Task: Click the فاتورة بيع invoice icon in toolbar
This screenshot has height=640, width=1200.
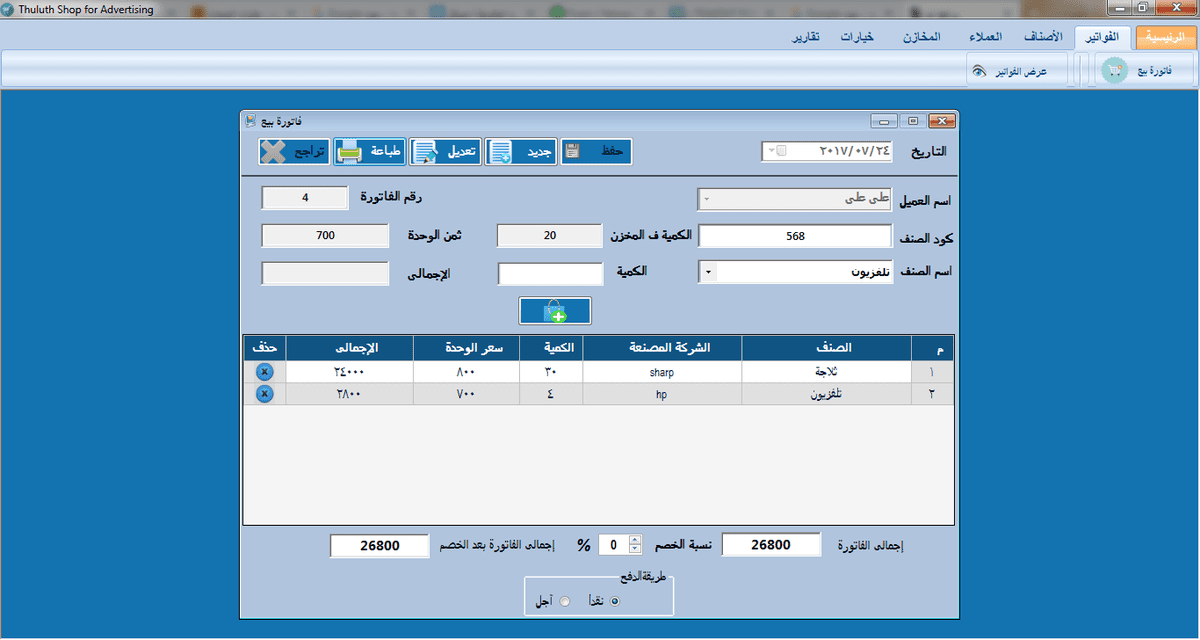Action: click(1113, 70)
